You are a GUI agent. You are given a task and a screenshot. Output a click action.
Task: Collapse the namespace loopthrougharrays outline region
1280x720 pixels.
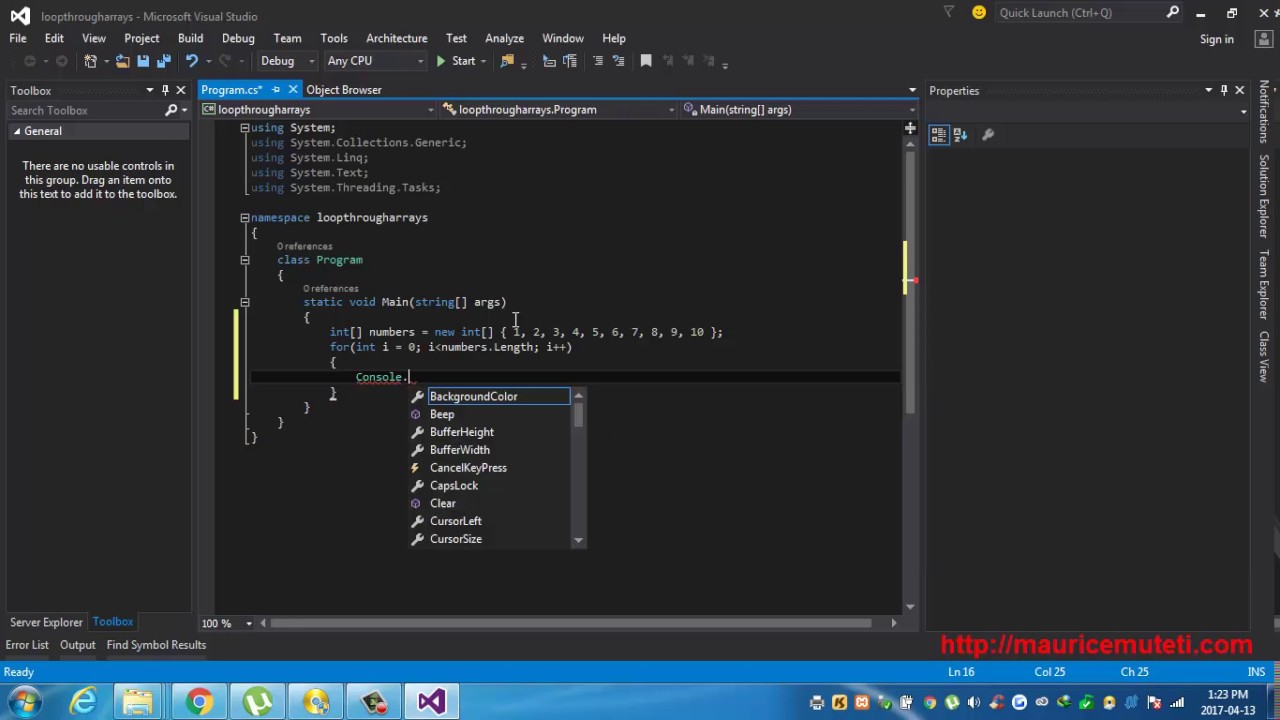tap(244, 217)
